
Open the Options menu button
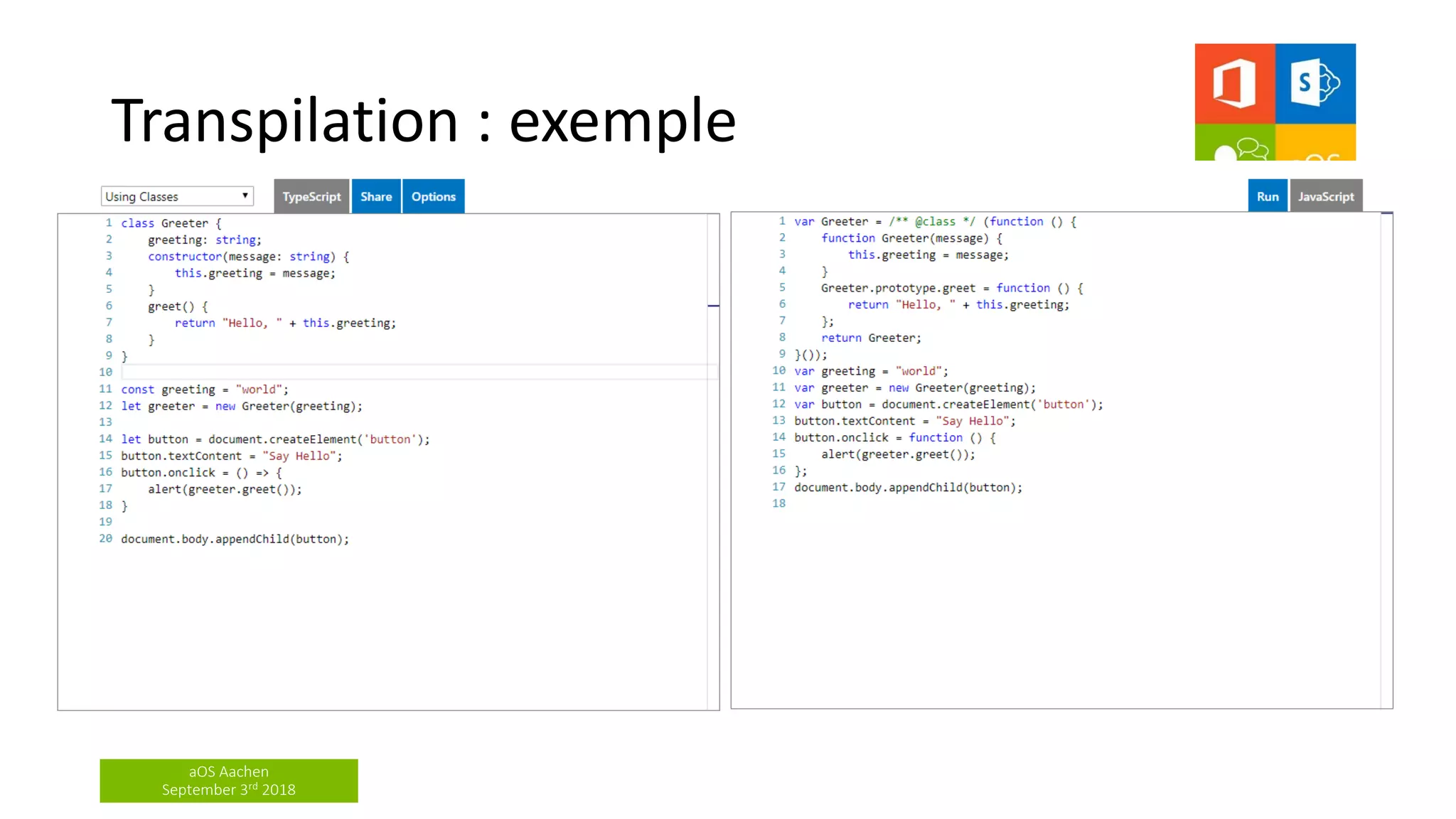[433, 197]
